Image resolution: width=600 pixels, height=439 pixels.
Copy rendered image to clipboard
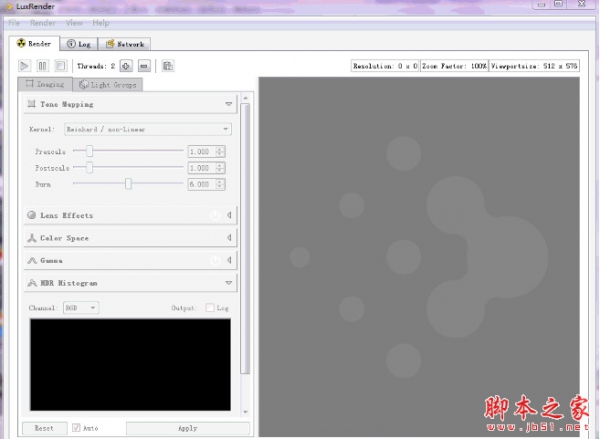(x=168, y=66)
